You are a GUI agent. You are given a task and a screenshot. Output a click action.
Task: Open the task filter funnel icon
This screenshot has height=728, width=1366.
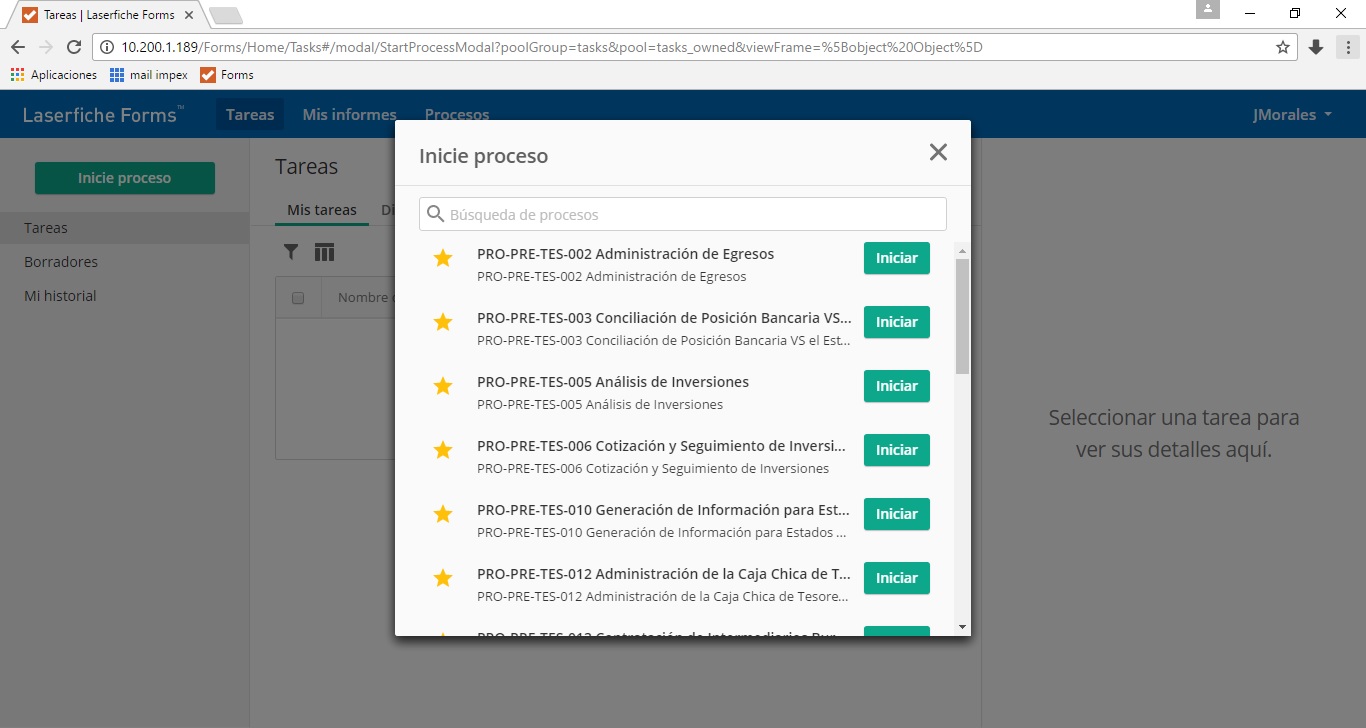click(x=291, y=252)
